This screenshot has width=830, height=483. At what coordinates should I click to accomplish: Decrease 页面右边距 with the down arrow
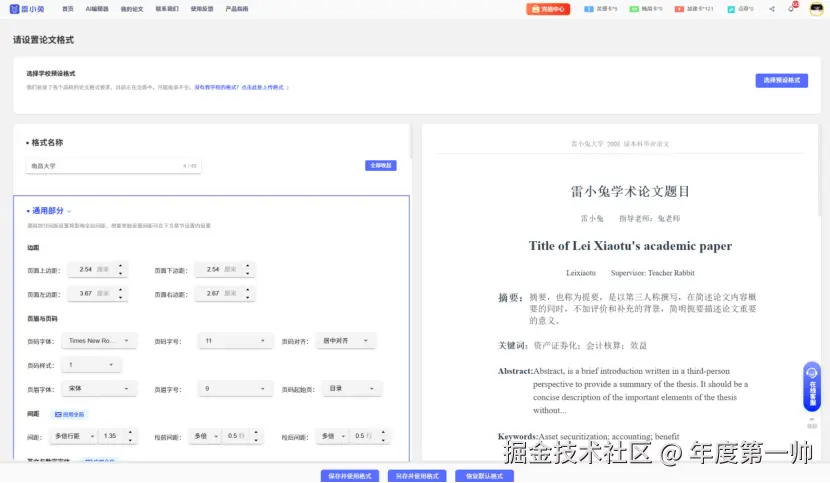click(x=248, y=297)
